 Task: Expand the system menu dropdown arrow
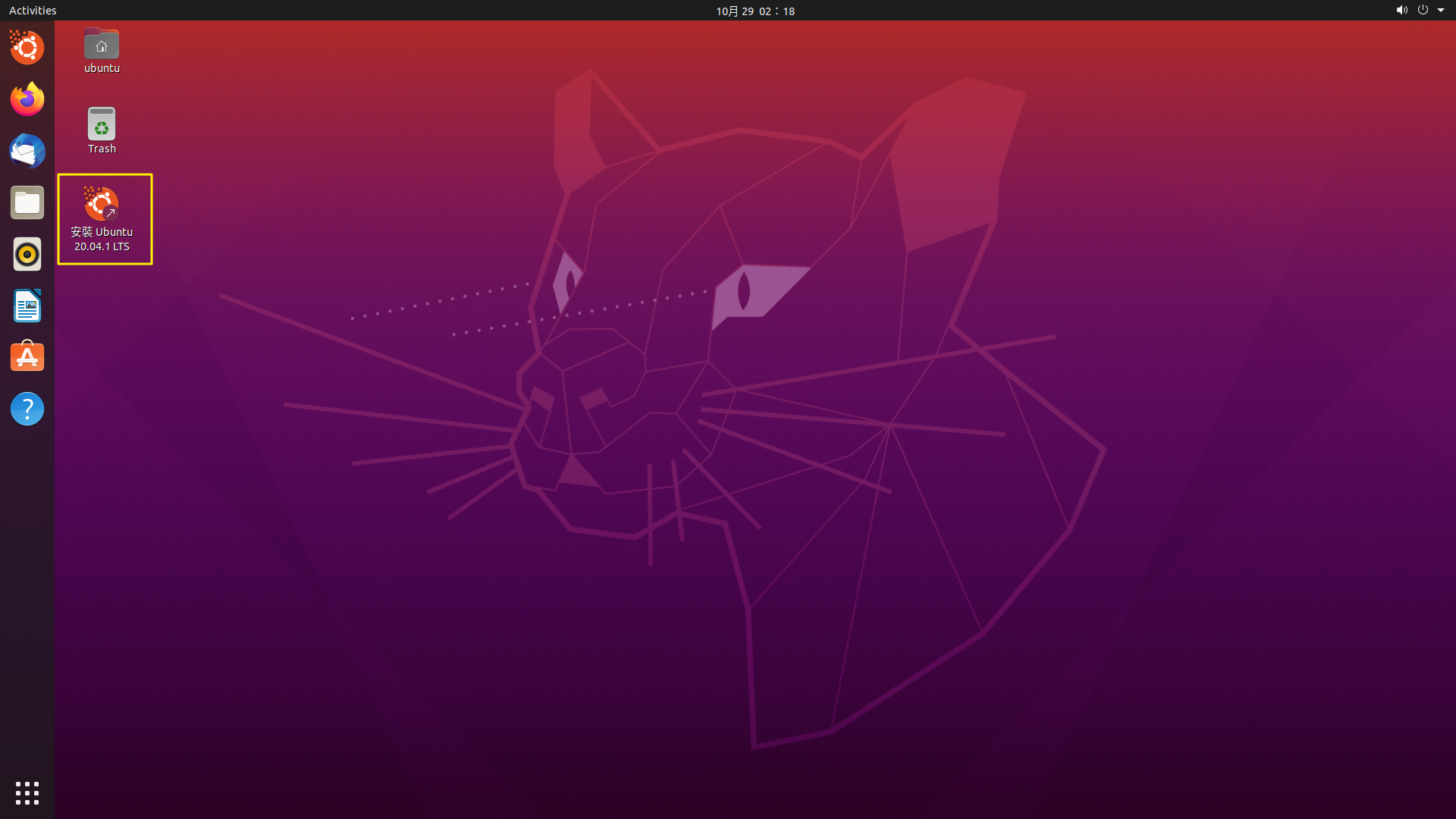pyautogui.click(x=1441, y=11)
